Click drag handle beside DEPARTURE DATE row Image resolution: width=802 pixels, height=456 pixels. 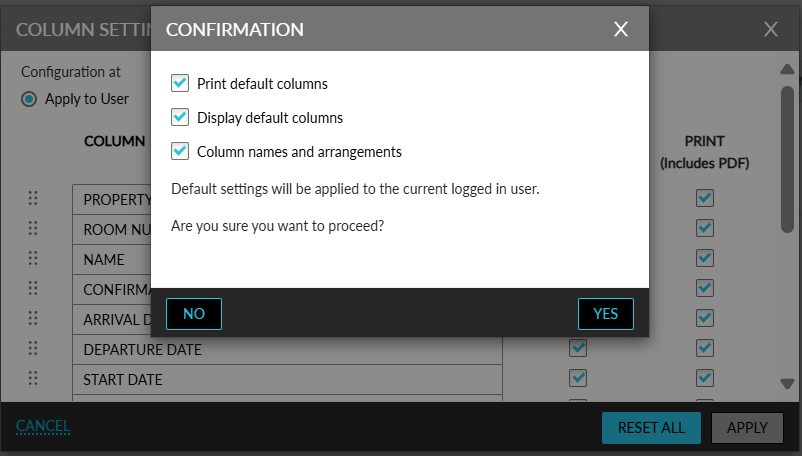(x=33, y=348)
